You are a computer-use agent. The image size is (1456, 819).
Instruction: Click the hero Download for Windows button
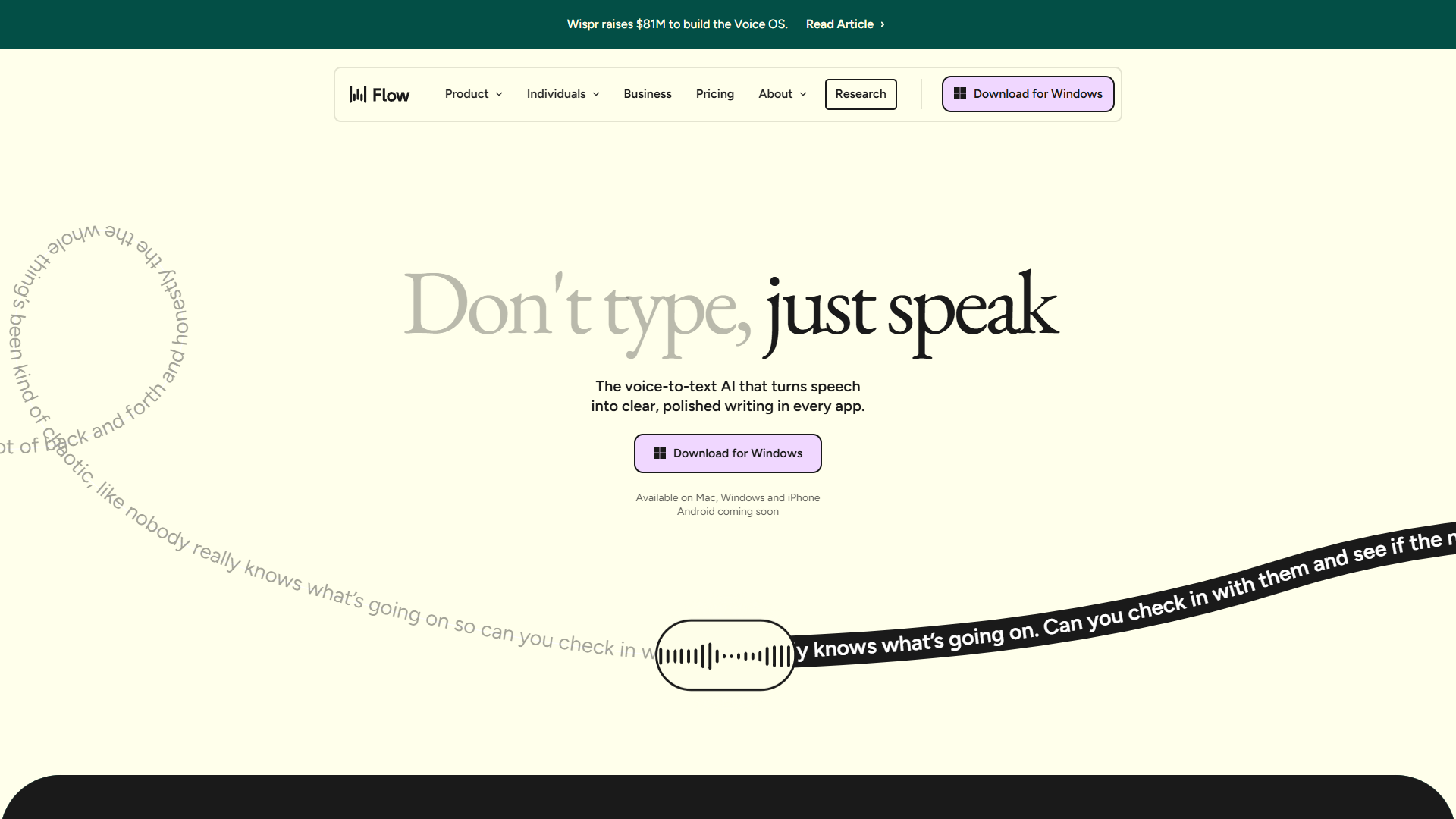coord(727,453)
